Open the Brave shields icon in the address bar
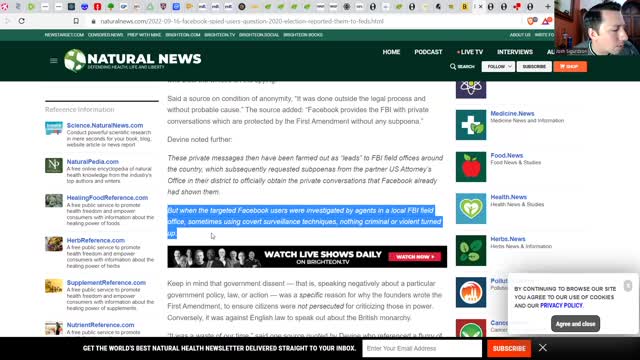This screenshot has width=640, height=360. tap(531, 21)
